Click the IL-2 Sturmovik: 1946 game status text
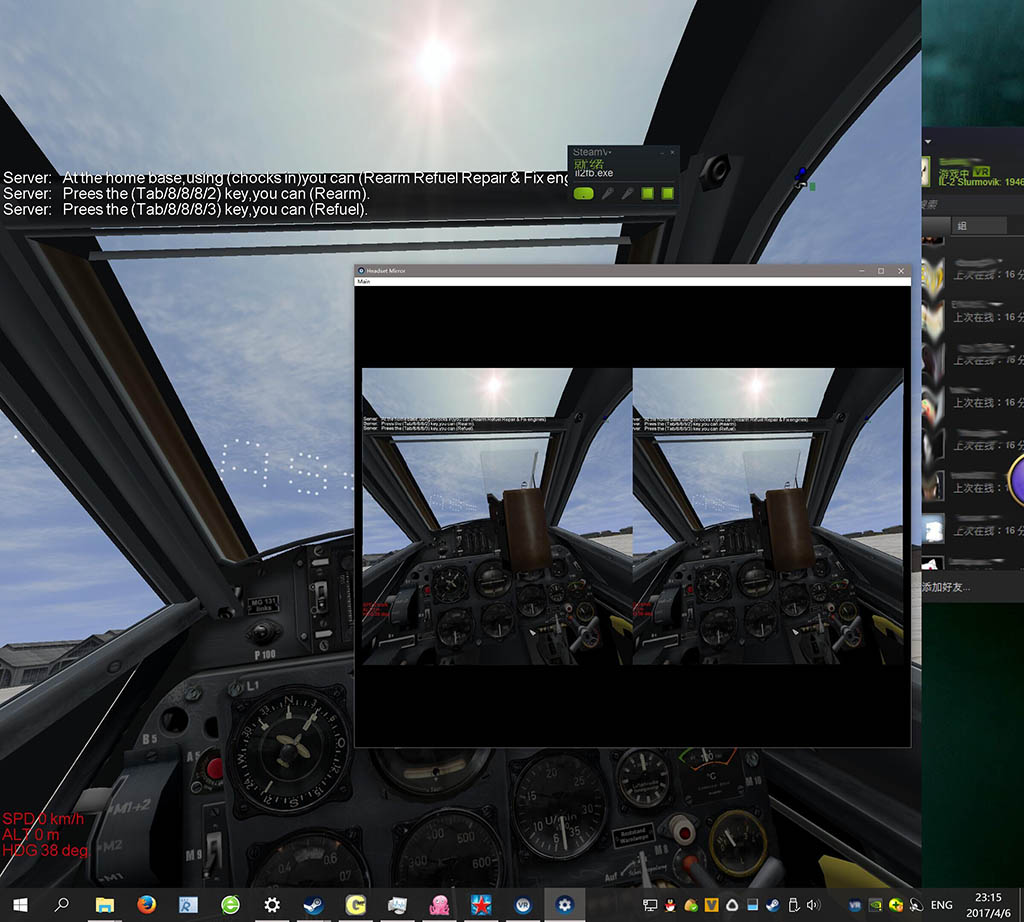This screenshot has width=1024, height=922. click(x=981, y=182)
